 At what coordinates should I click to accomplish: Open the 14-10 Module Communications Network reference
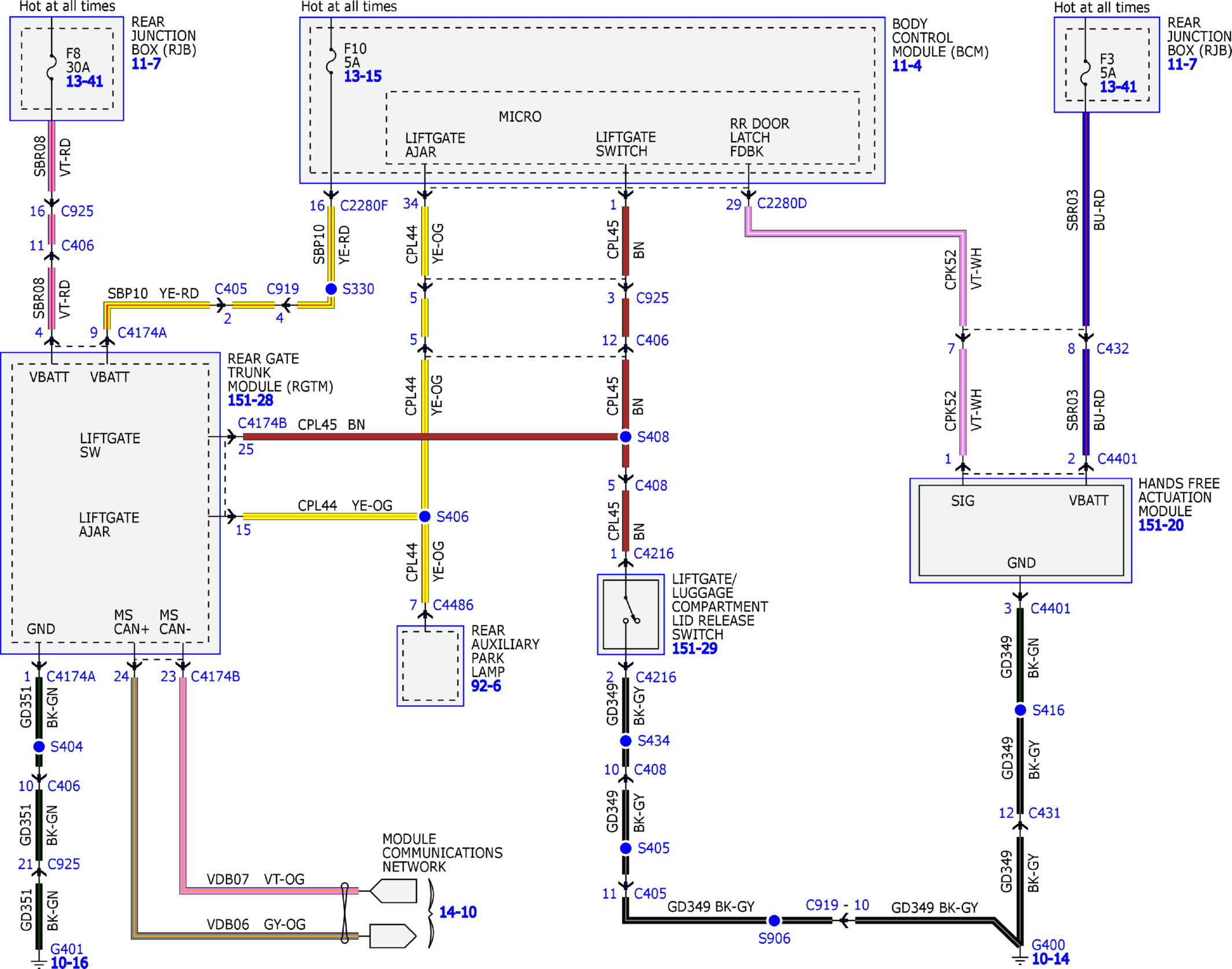458,912
